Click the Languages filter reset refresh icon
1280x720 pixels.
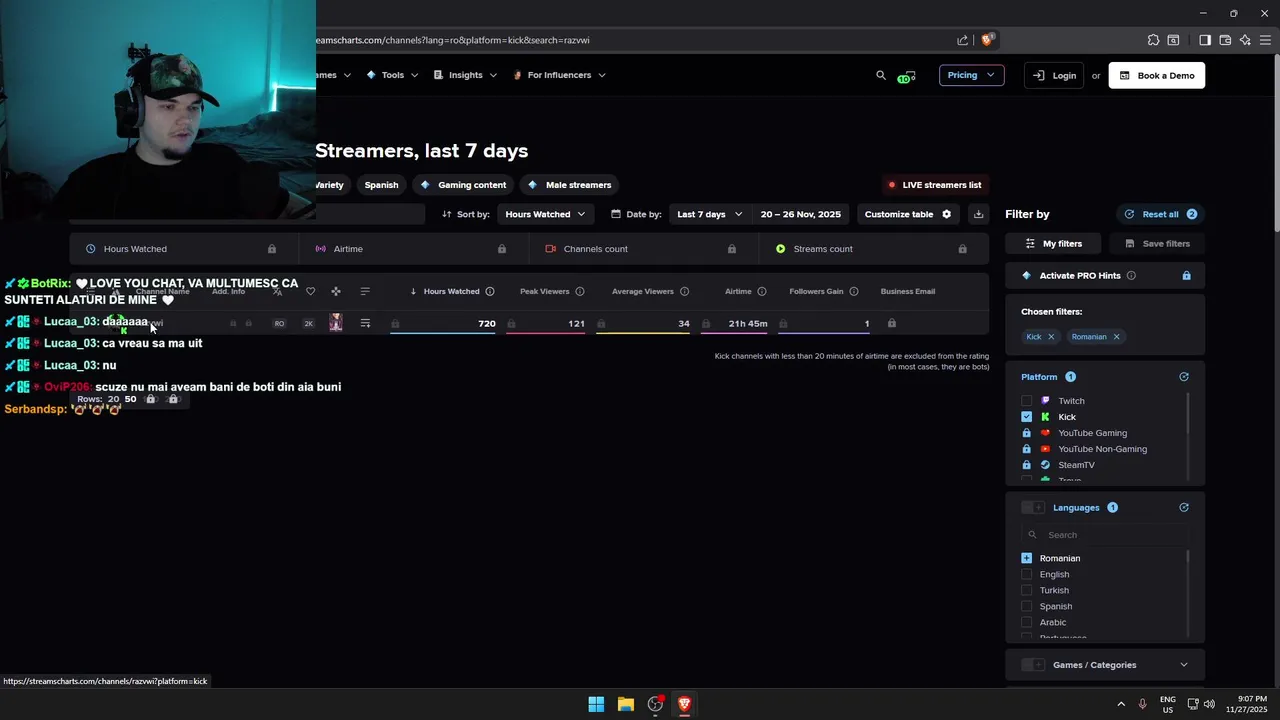pos(1184,507)
